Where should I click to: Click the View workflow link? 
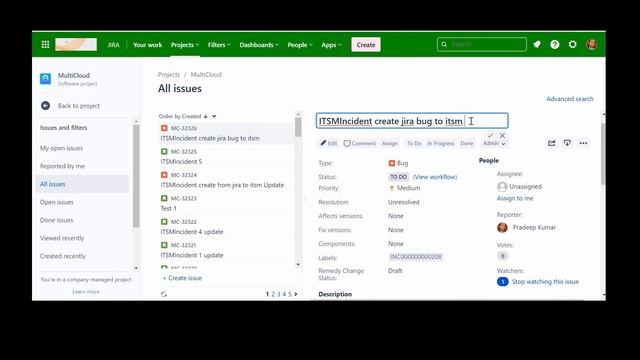(x=435, y=177)
